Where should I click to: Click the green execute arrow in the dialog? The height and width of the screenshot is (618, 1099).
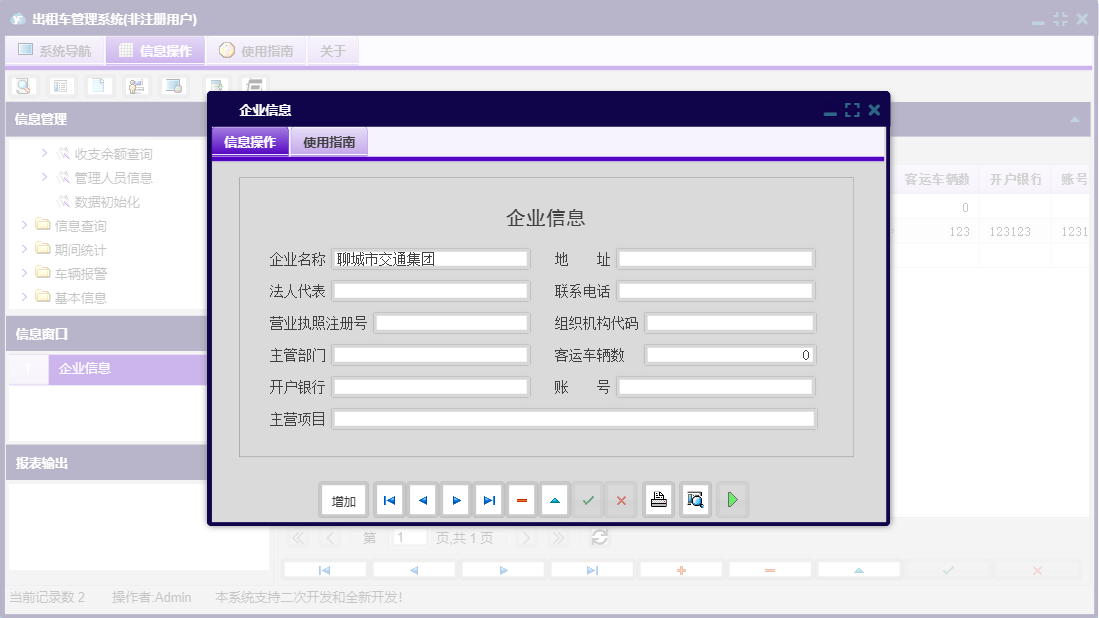point(732,499)
